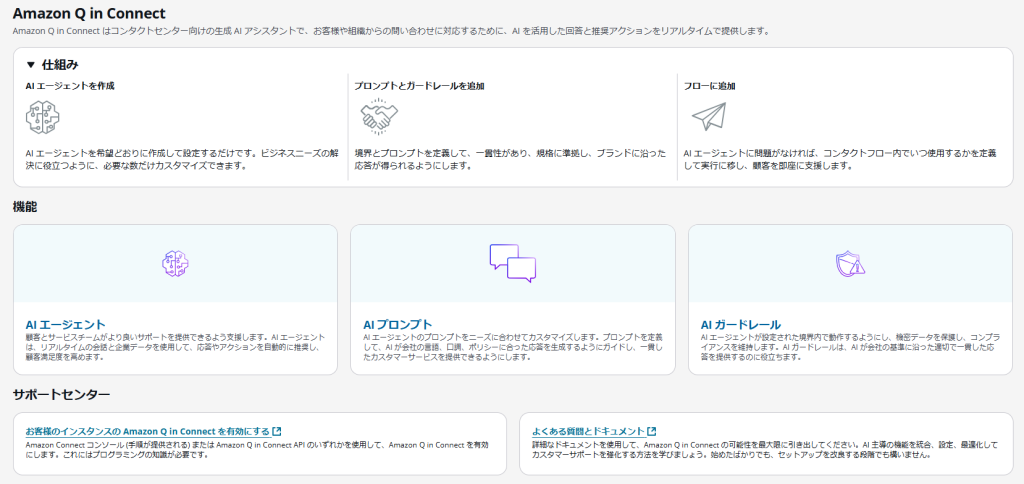Click the AI エージェントを作成 step heading

70,86
